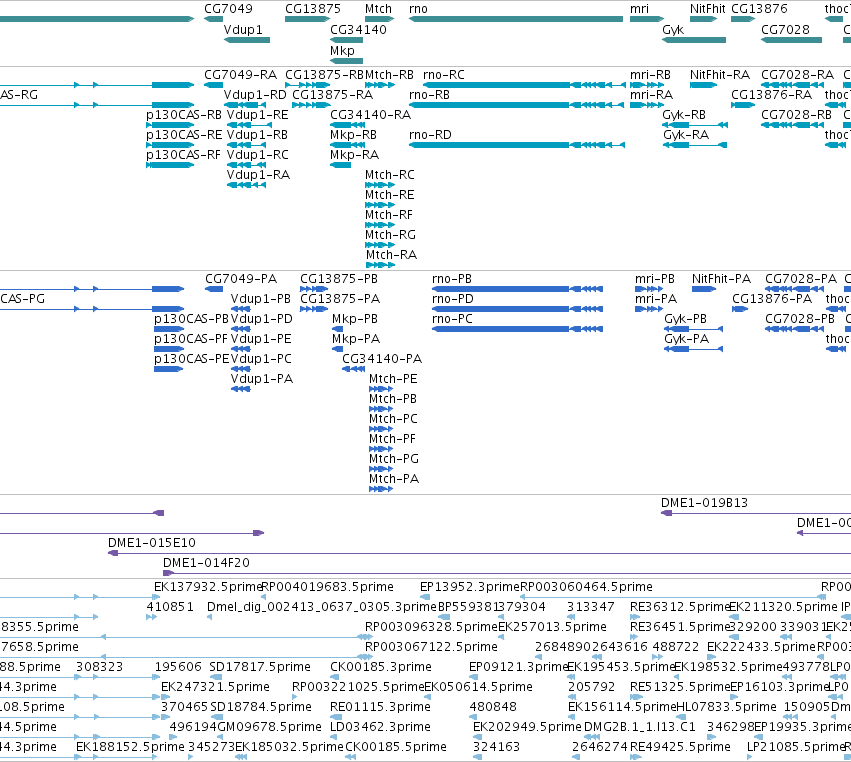Screen dimensions: 851x762
Task: Select protein Mtch-PE
Action: (x=393, y=379)
